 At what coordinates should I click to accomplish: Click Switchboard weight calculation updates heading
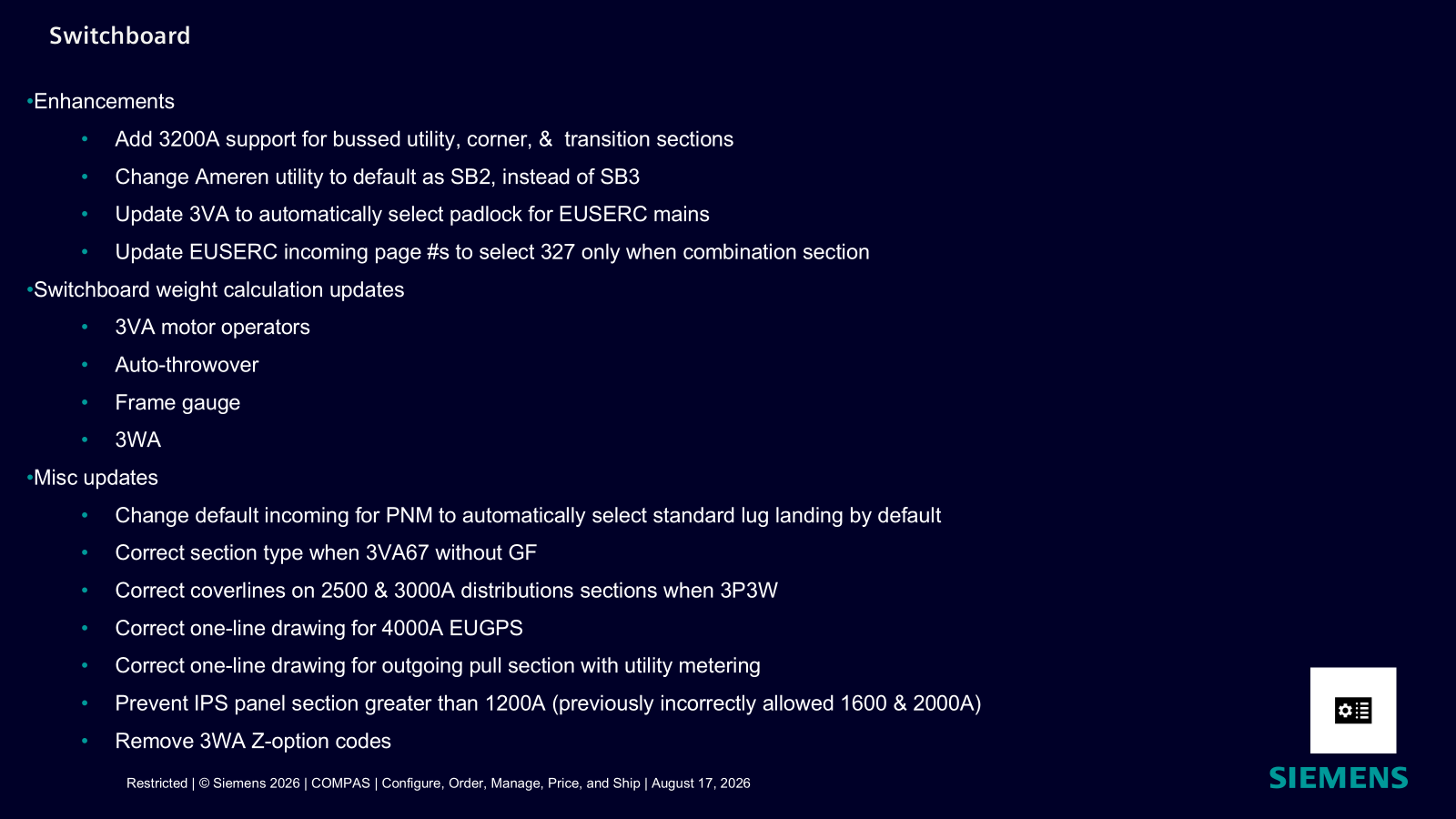(218, 289)
